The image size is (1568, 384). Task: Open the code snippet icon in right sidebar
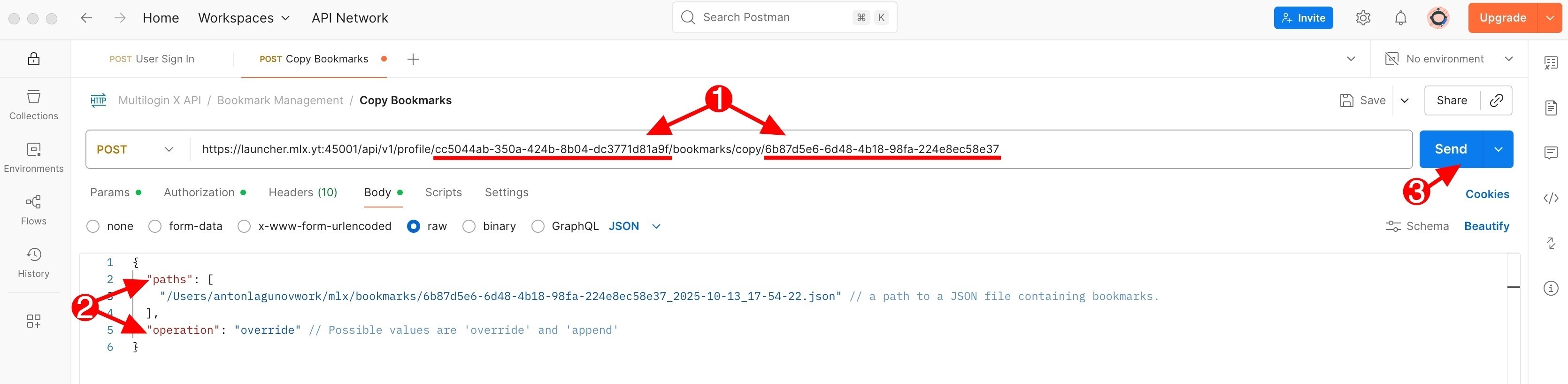1550,198
